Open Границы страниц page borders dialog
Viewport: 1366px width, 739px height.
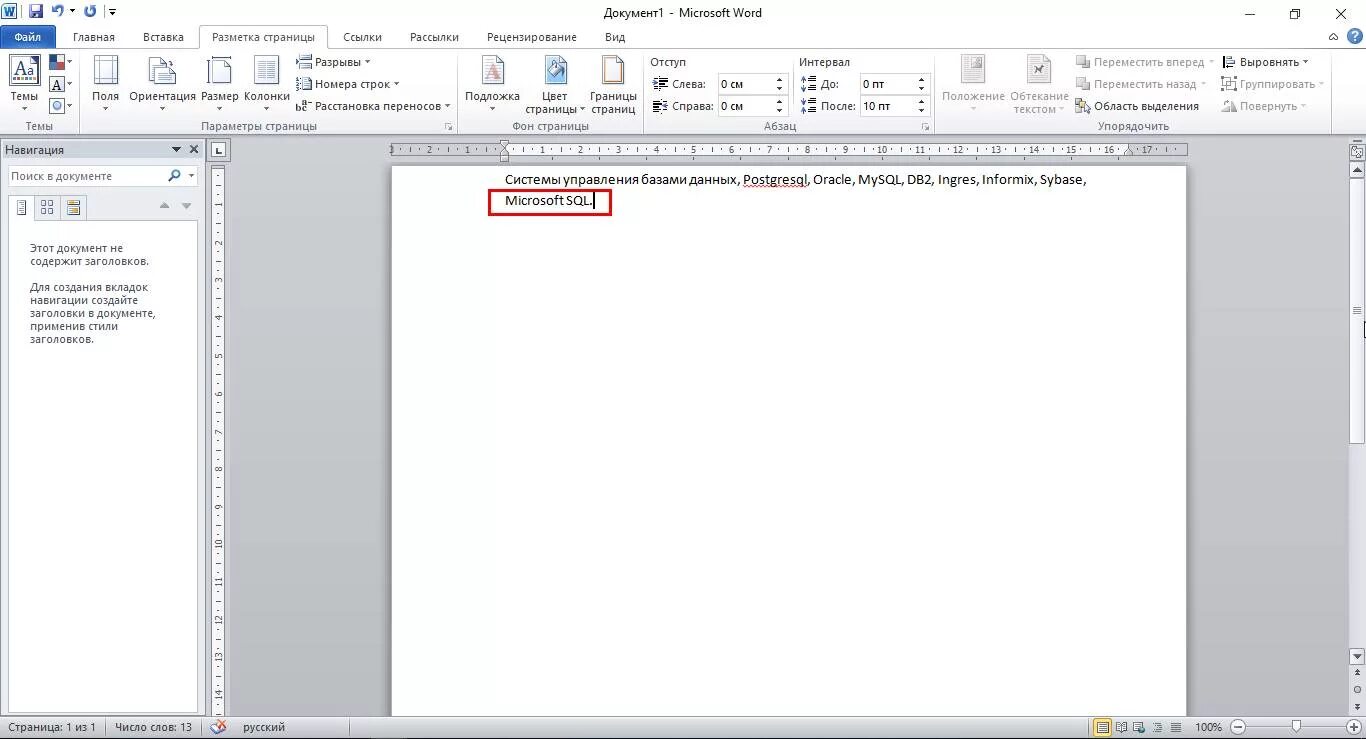[613, 85]
